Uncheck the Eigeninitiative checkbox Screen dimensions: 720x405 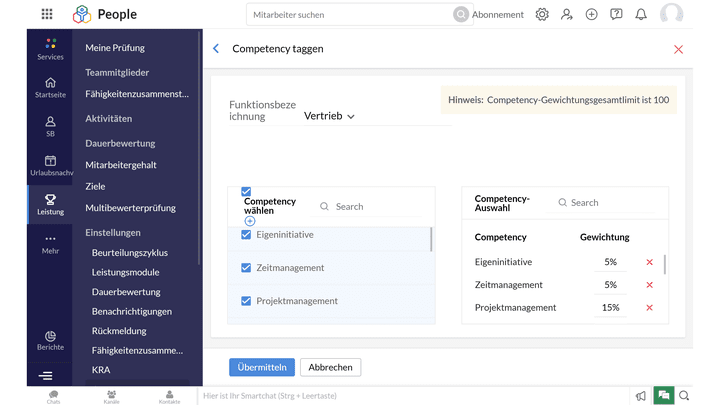click(246, 235)
